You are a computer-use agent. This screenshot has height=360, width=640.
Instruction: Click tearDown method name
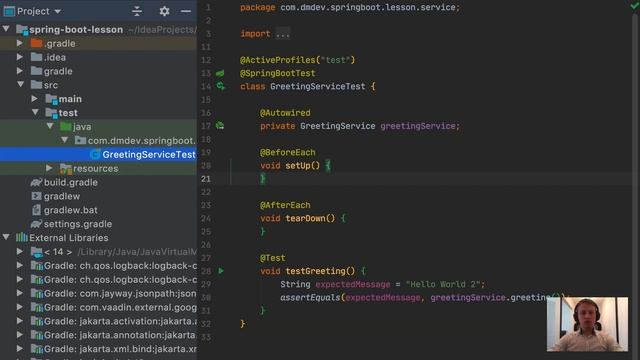[305, 218]
